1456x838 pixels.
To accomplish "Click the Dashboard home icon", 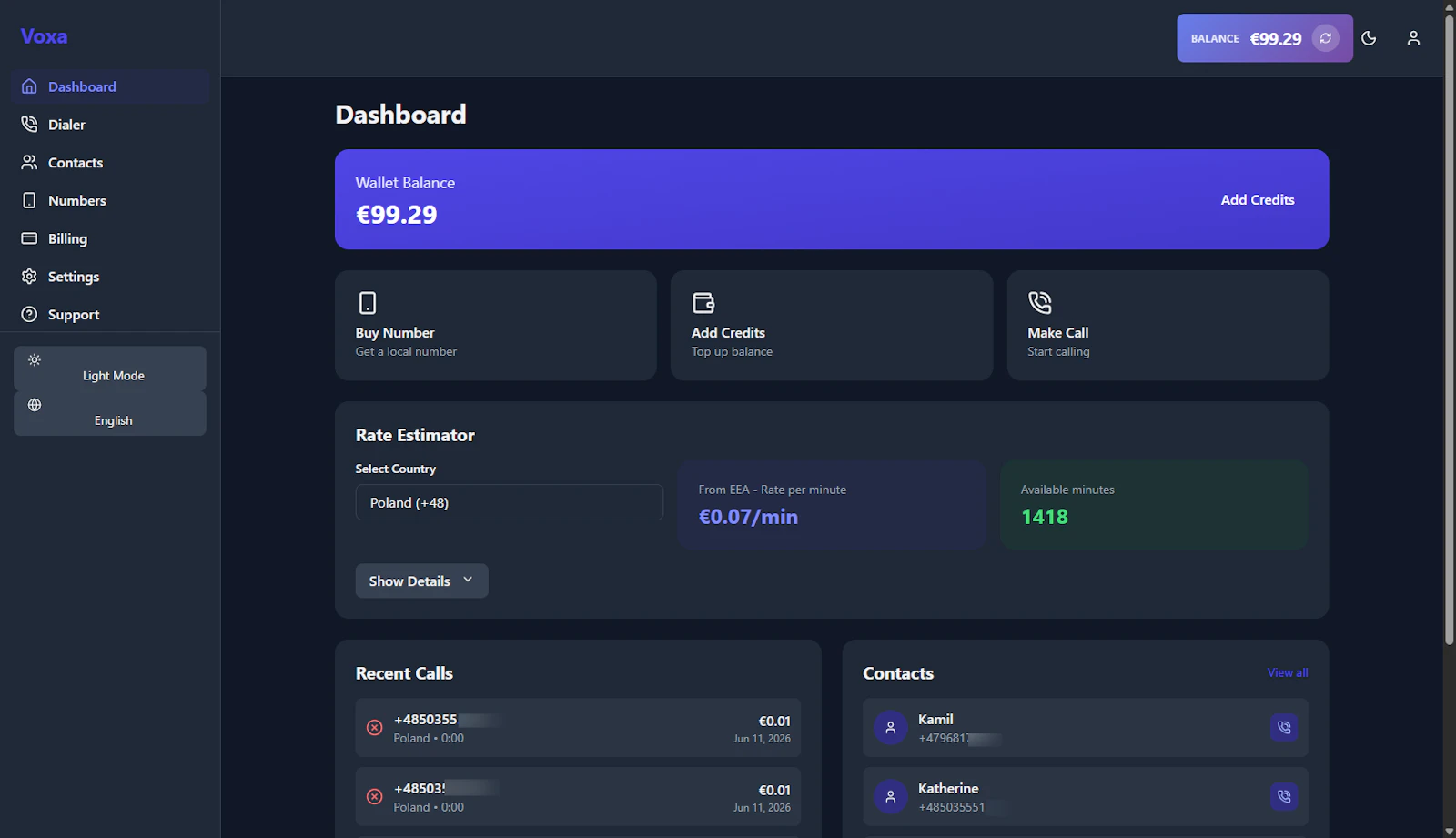I will 29,86.
